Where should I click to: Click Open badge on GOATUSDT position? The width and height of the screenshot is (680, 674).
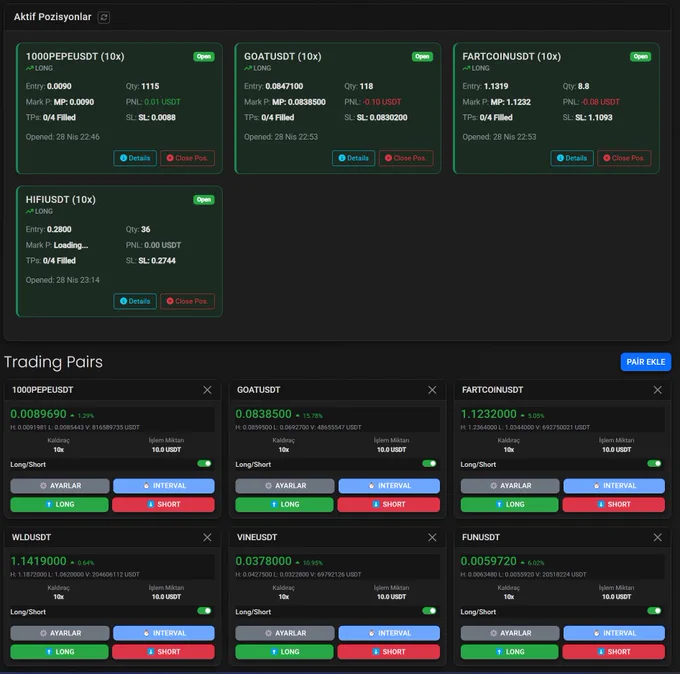[422, 56]
